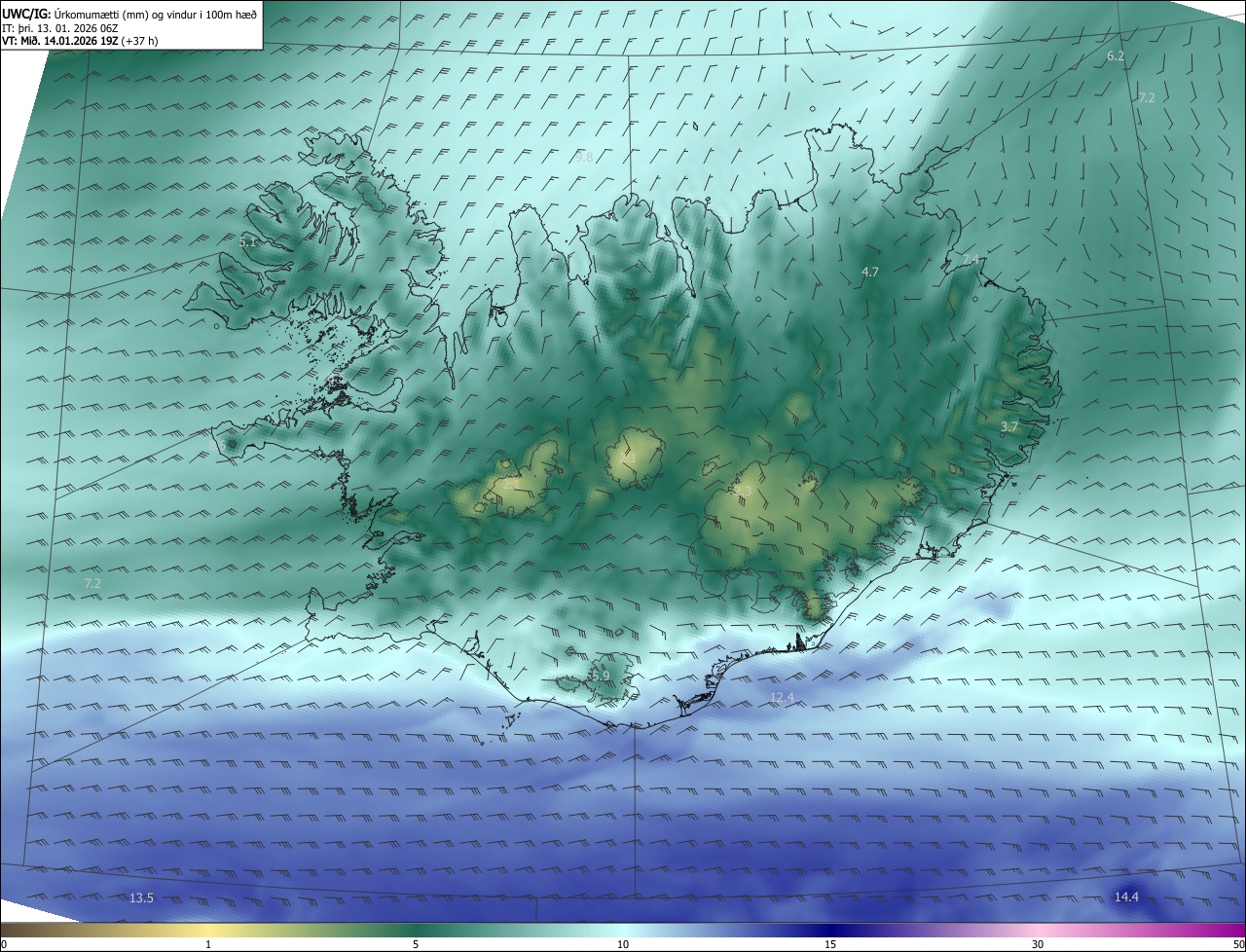The image size is (1246, 952).
Task: Pick the dark blue band near tick 15
Action: (830, 931)
